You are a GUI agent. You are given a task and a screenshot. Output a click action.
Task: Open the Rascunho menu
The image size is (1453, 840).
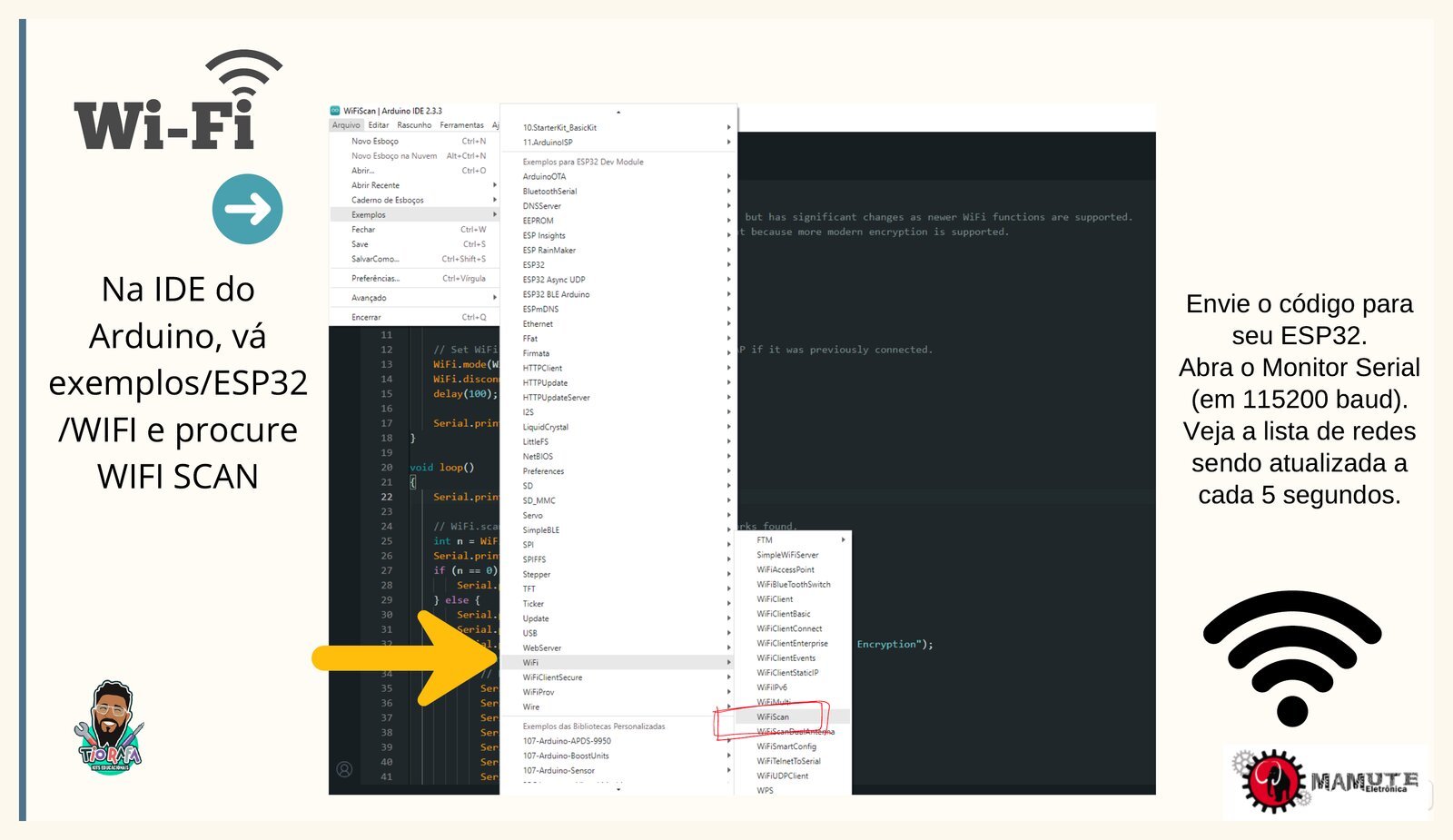pos(414,125)
